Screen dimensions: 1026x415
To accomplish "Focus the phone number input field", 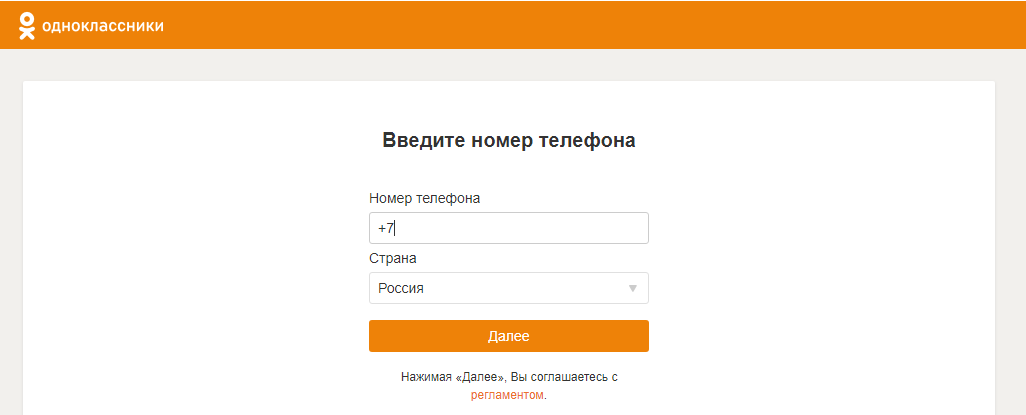I will [x=508, y=228].
